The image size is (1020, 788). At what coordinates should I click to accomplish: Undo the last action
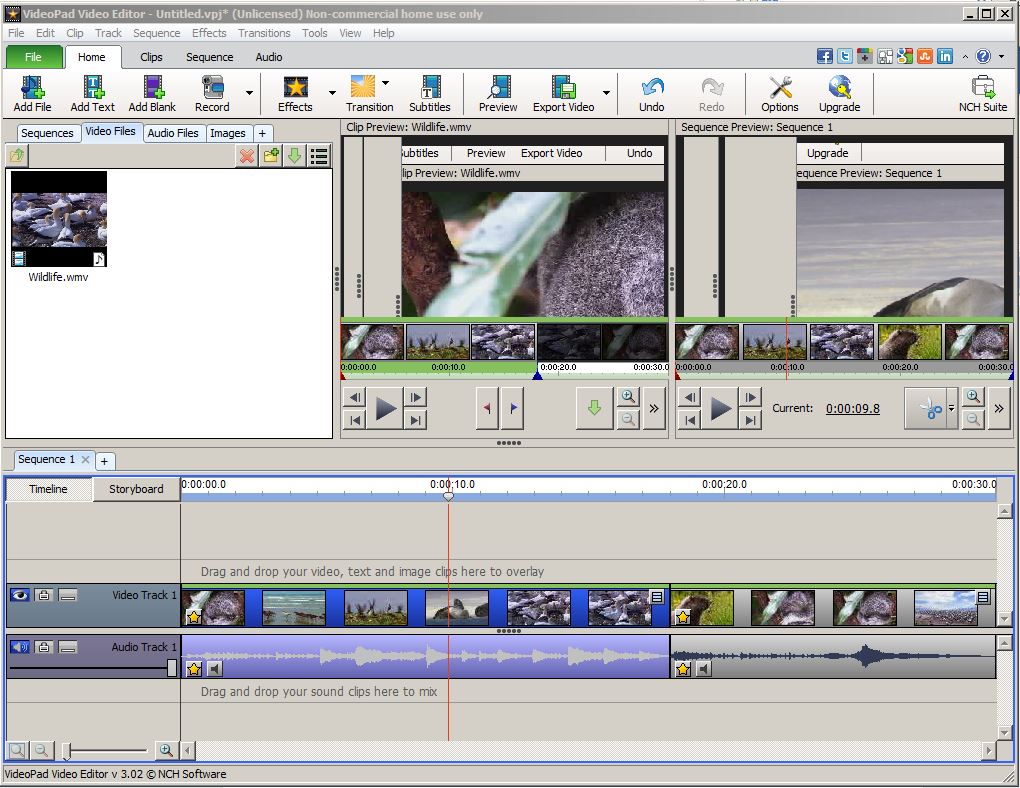(x=651, y=94)
